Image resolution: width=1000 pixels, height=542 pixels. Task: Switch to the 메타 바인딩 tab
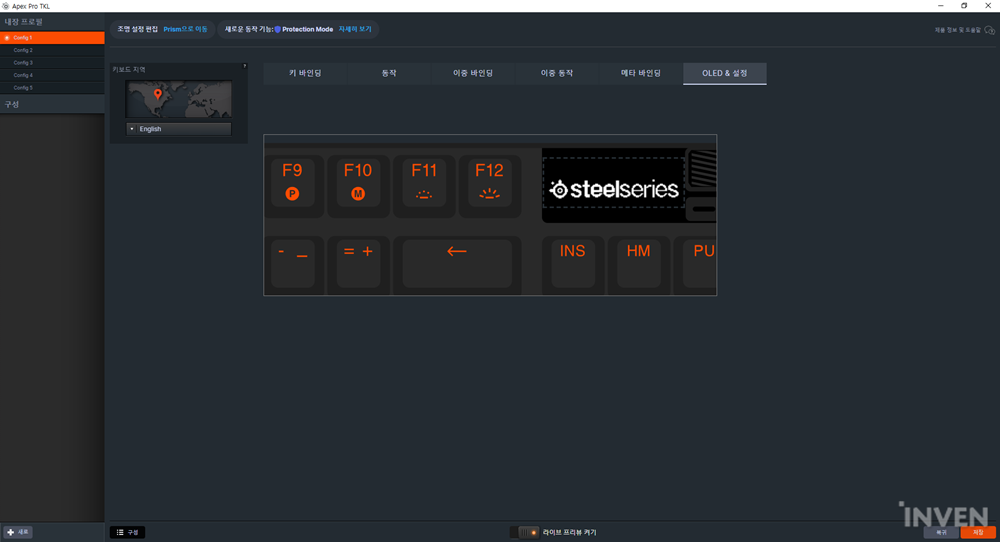[x=641, y=73]
